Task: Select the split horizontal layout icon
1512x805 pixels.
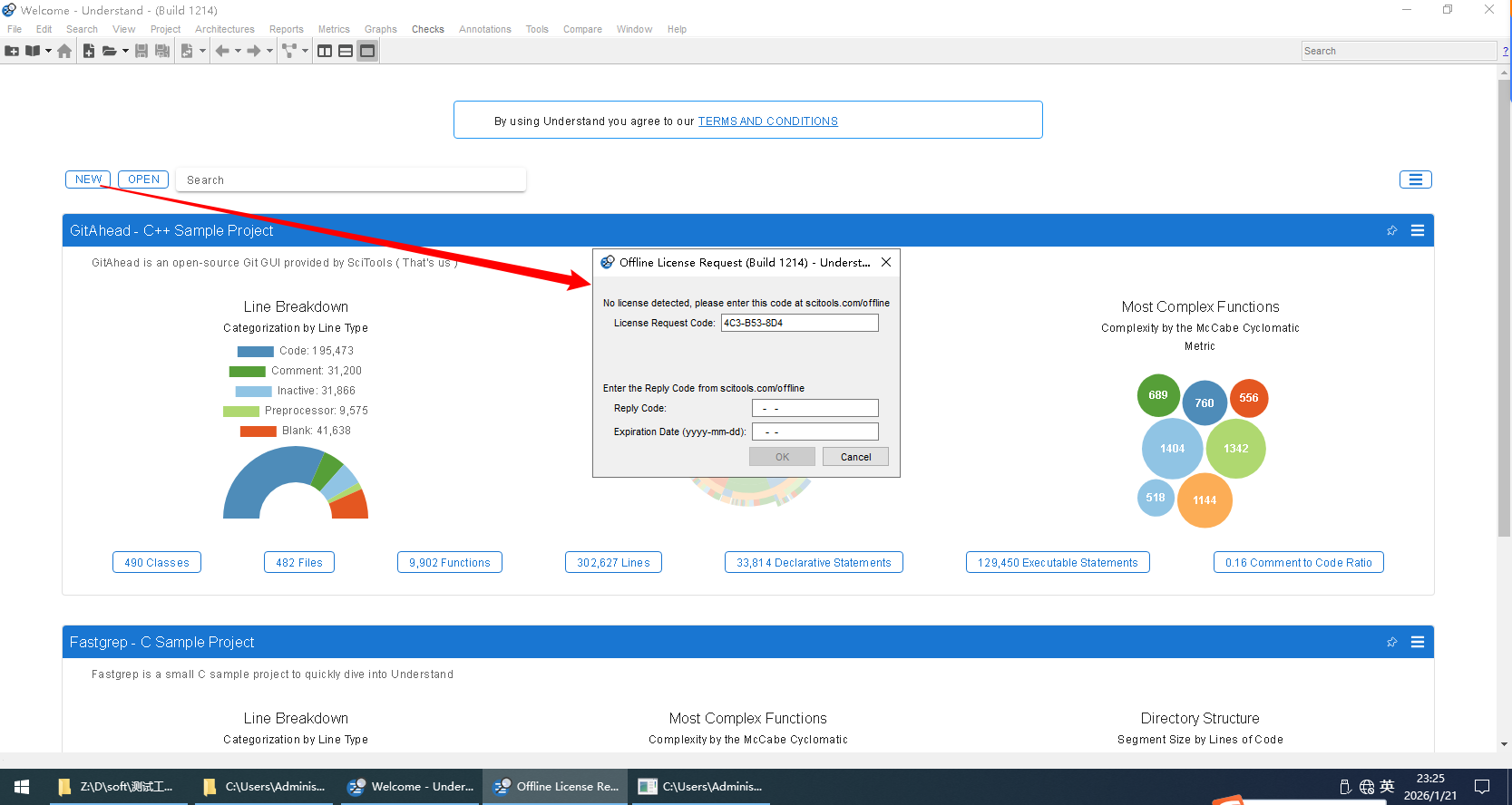Action: click(346, 52)
